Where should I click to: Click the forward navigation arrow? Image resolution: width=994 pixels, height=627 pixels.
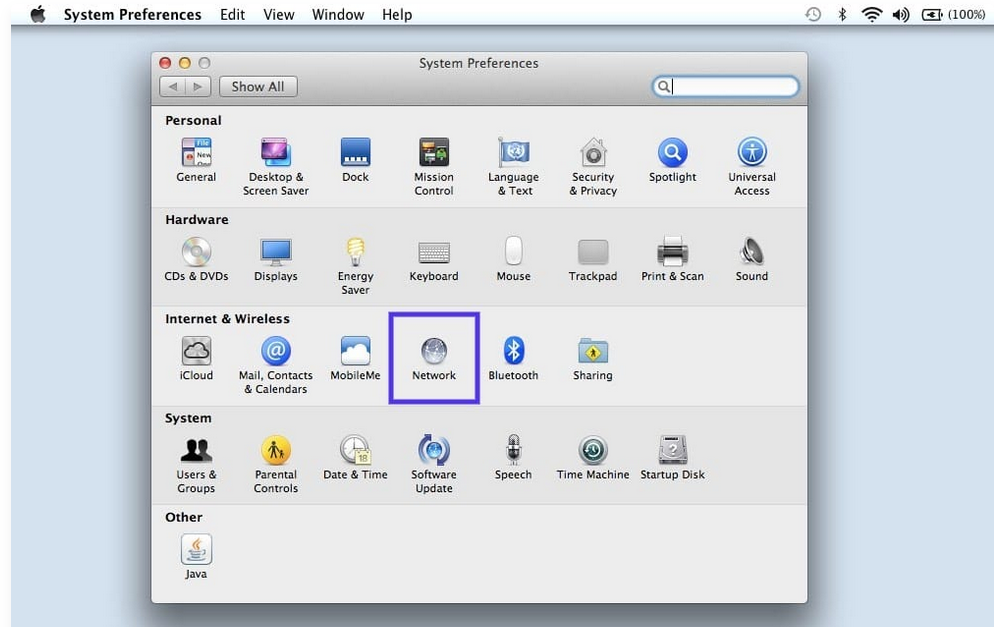198,87
